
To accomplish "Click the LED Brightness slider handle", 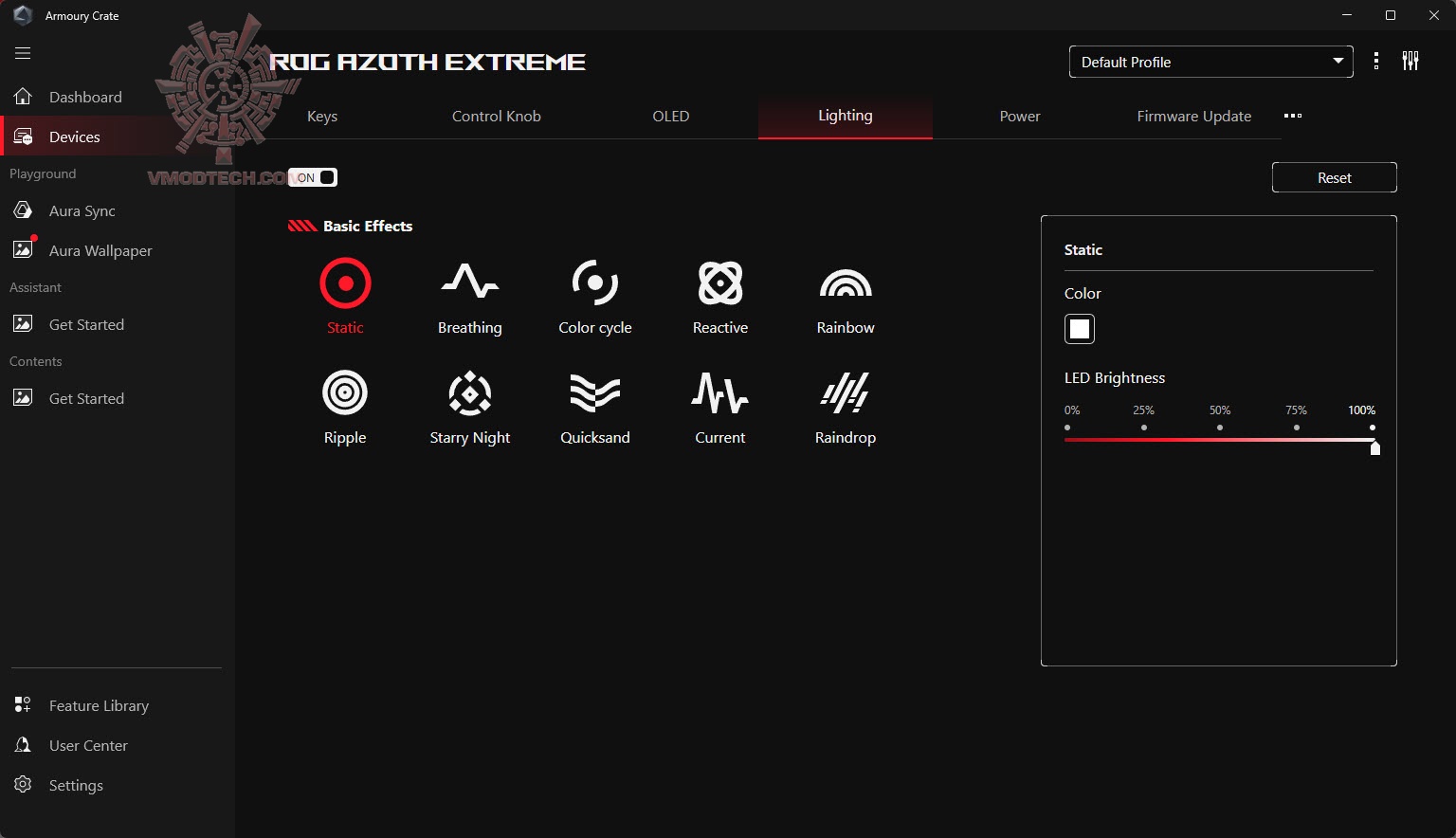I will 1375,447.
